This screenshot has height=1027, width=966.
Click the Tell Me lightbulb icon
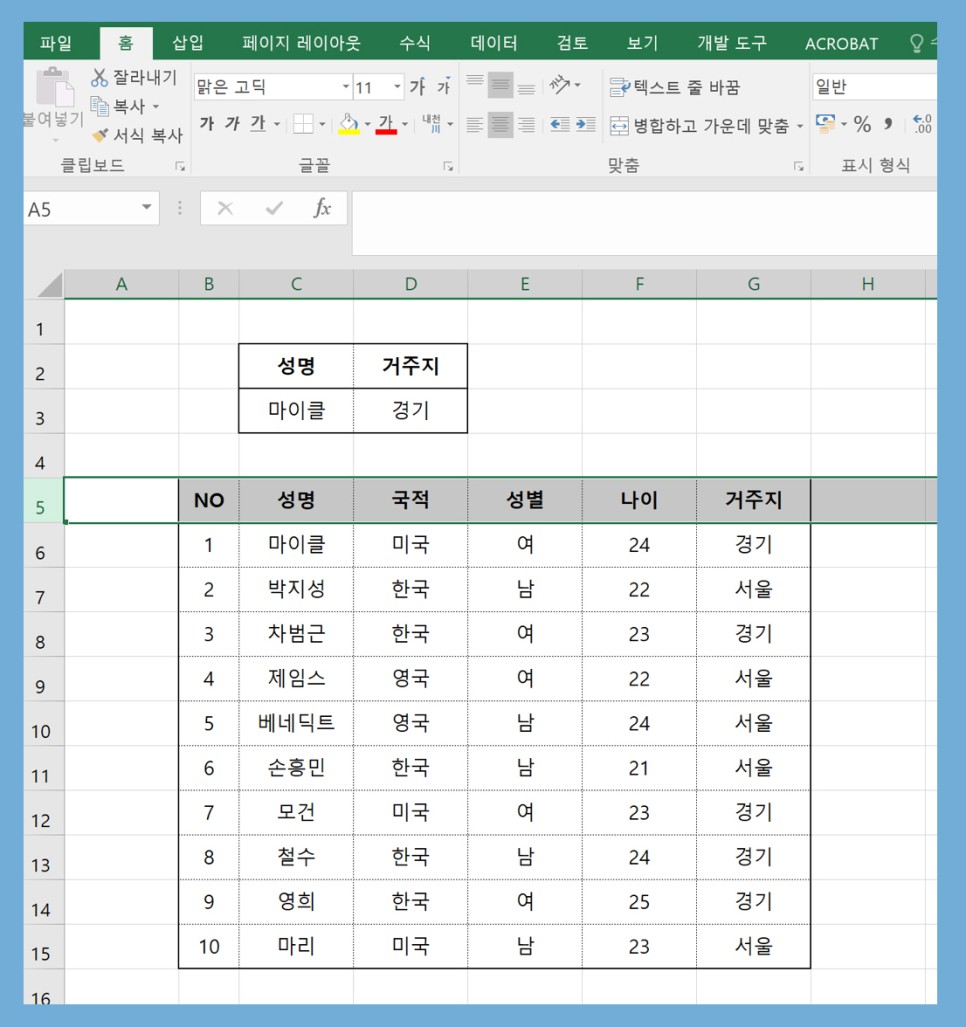pos(917,44)
